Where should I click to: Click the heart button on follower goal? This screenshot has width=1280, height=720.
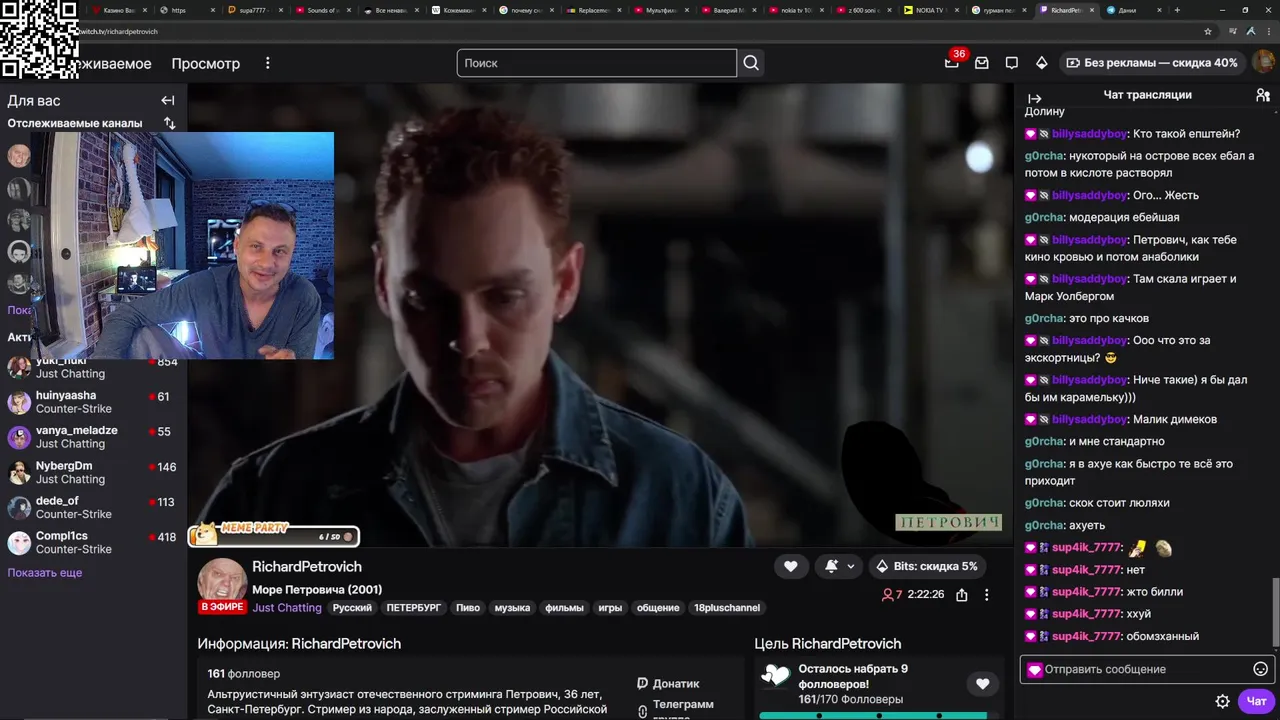click(x=982, y=684)
